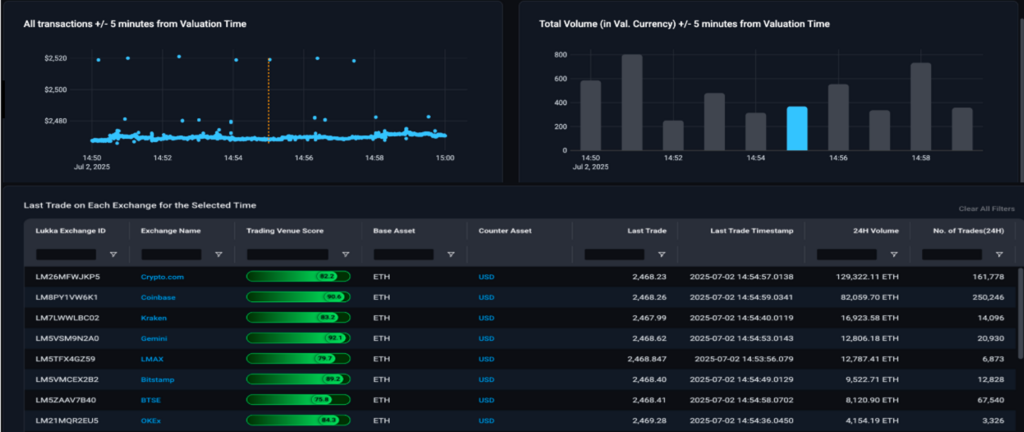Select the USD counter asset for Gemini row
Viewport: 1024px width, 432px height.
(486, 339)
